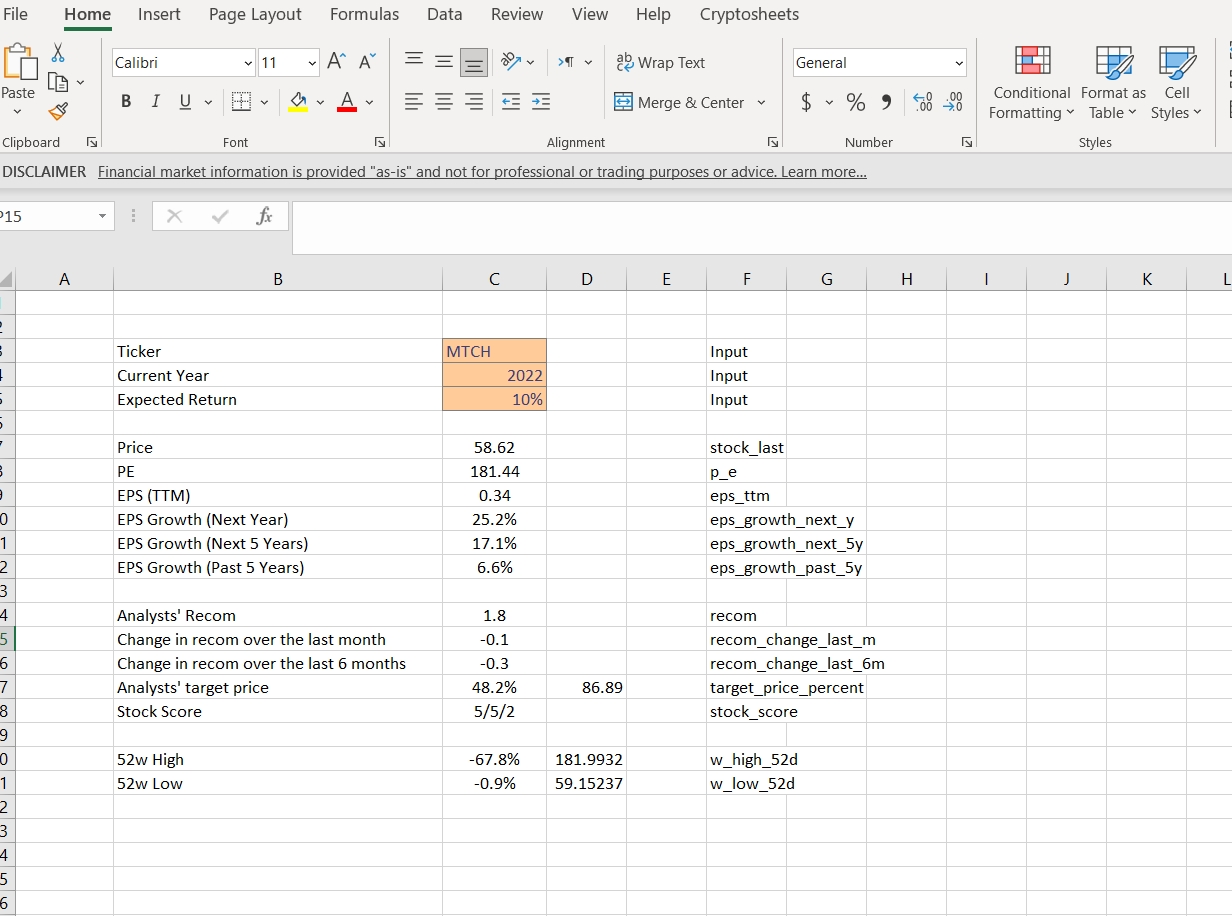Toggle Wrap Text on

coord(661,62)
